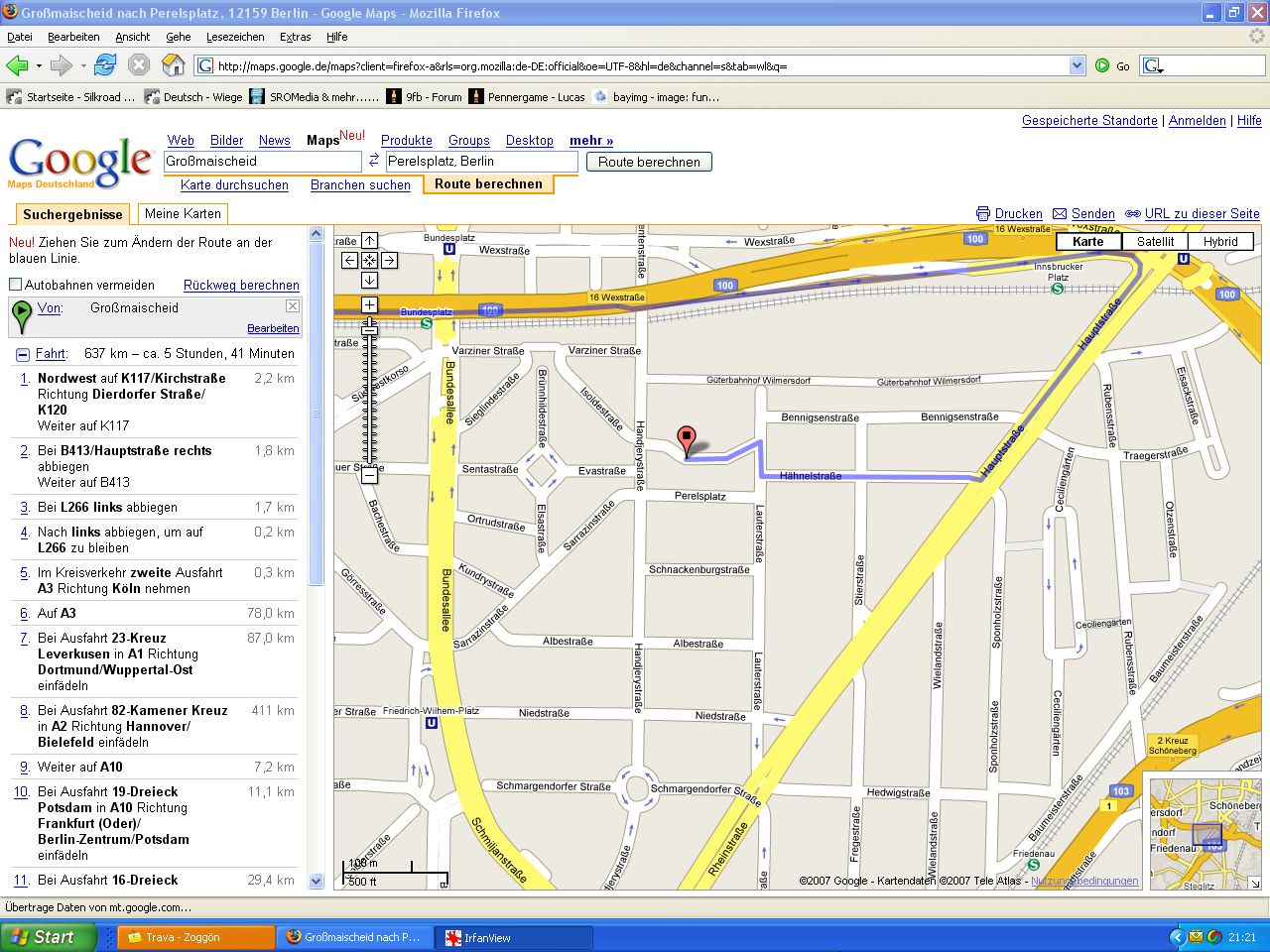This screenshot has height=952, width=1270.
Task: Swap start and destination addresses
Action: [x=374, y=161]
